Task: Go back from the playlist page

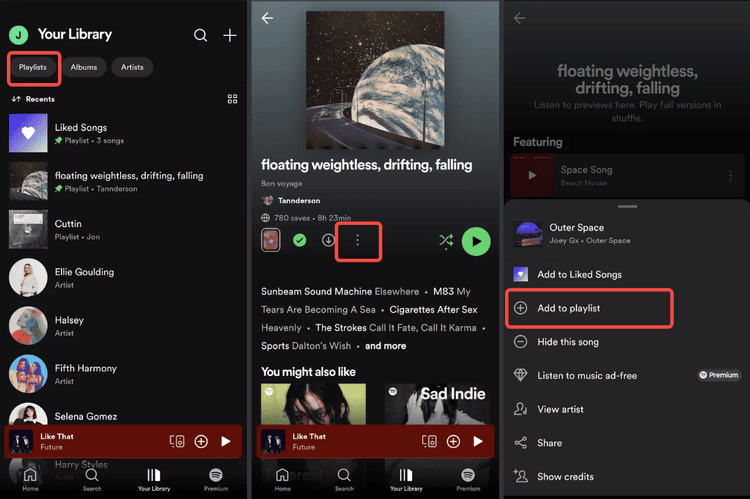Action: (x=267, y=18)
